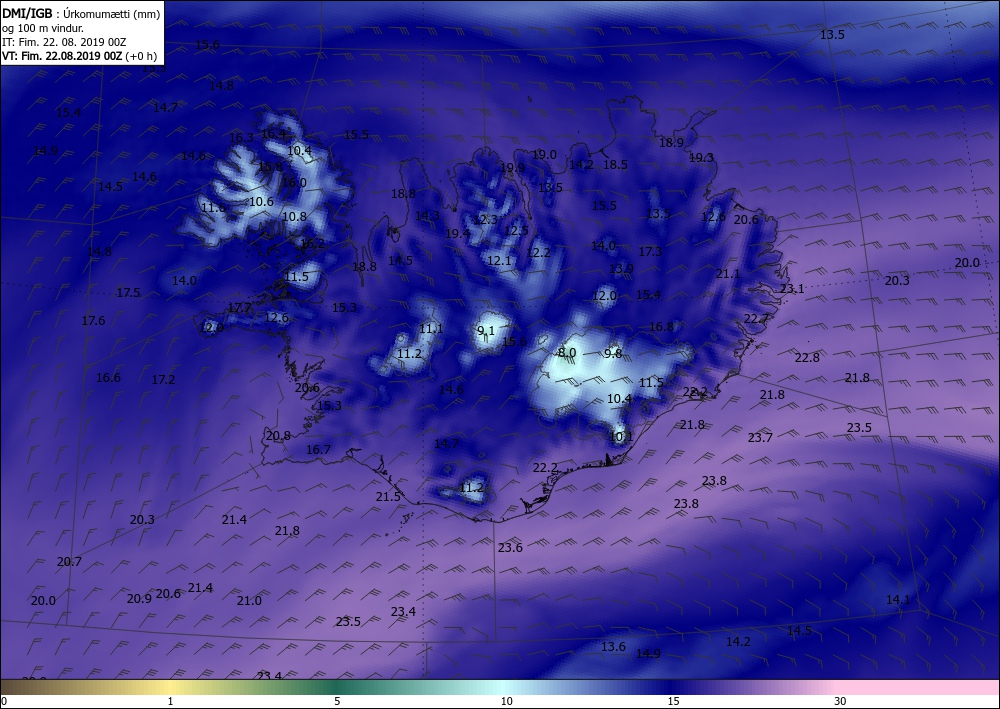Viewport: 1000px width, 709px height.
Task: Click the map value 23.6
Action: [x=510, y=547]
